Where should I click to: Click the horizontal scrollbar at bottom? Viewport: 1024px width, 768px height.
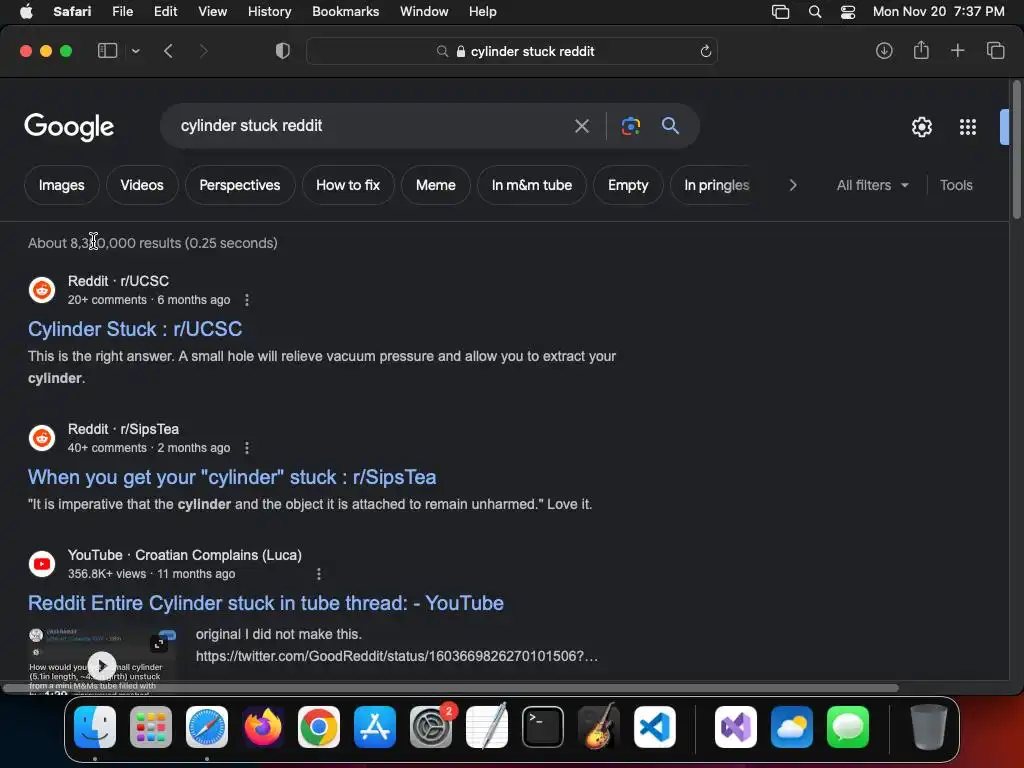(x=451, y=688)
